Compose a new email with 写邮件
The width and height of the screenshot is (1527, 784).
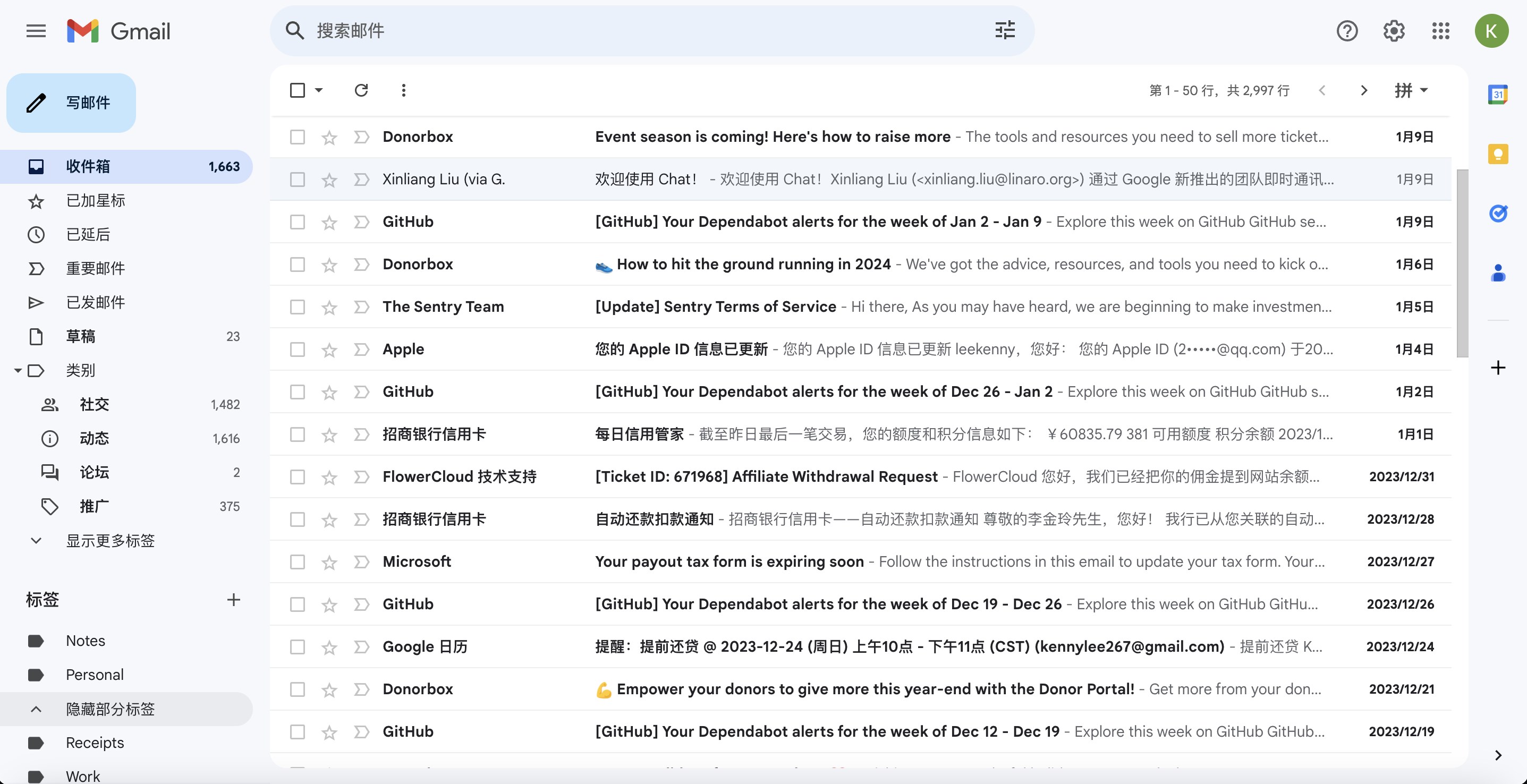[71, 103]
